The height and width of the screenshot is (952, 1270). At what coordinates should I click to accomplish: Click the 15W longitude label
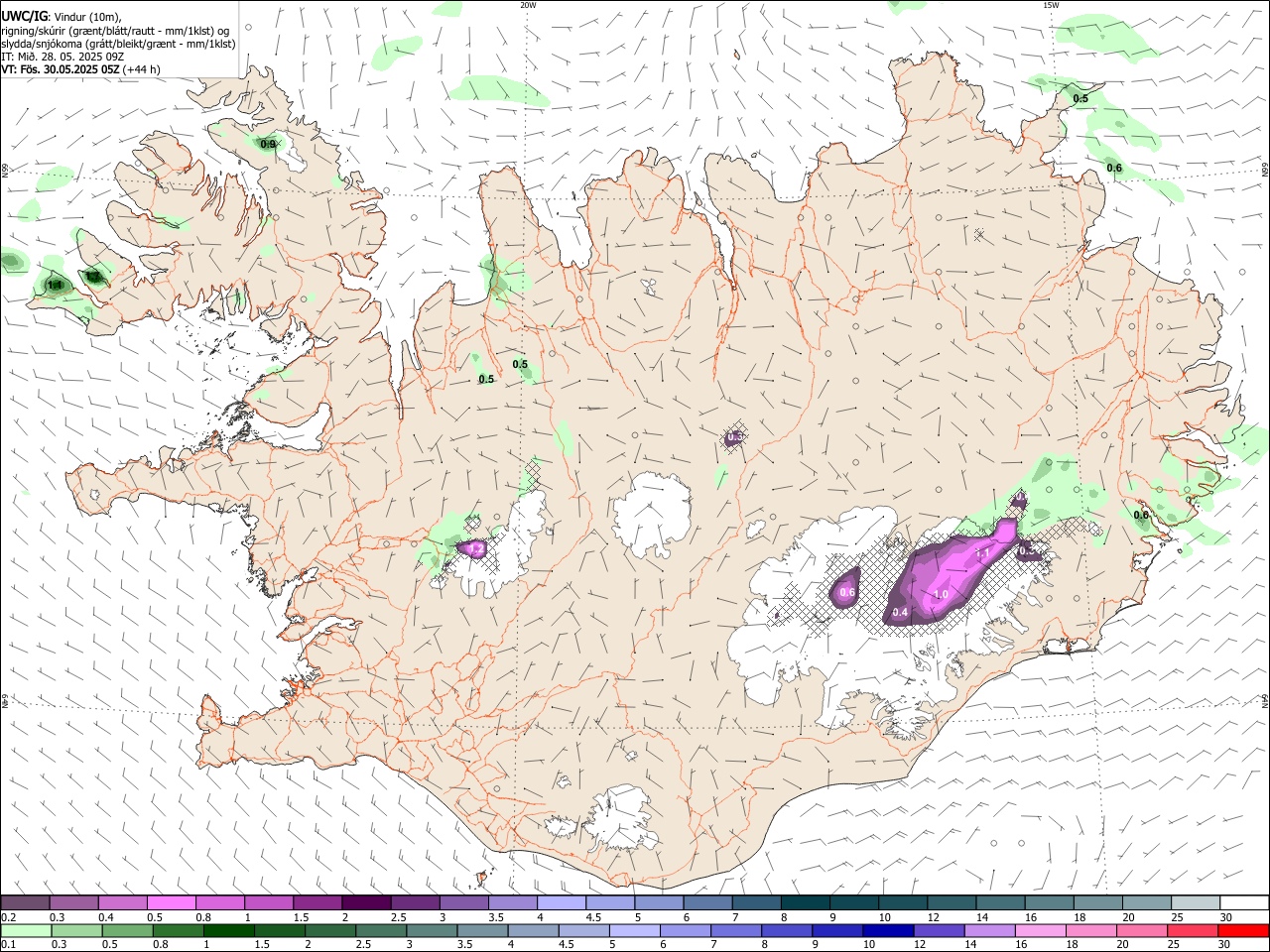(x=1051, y=5)
